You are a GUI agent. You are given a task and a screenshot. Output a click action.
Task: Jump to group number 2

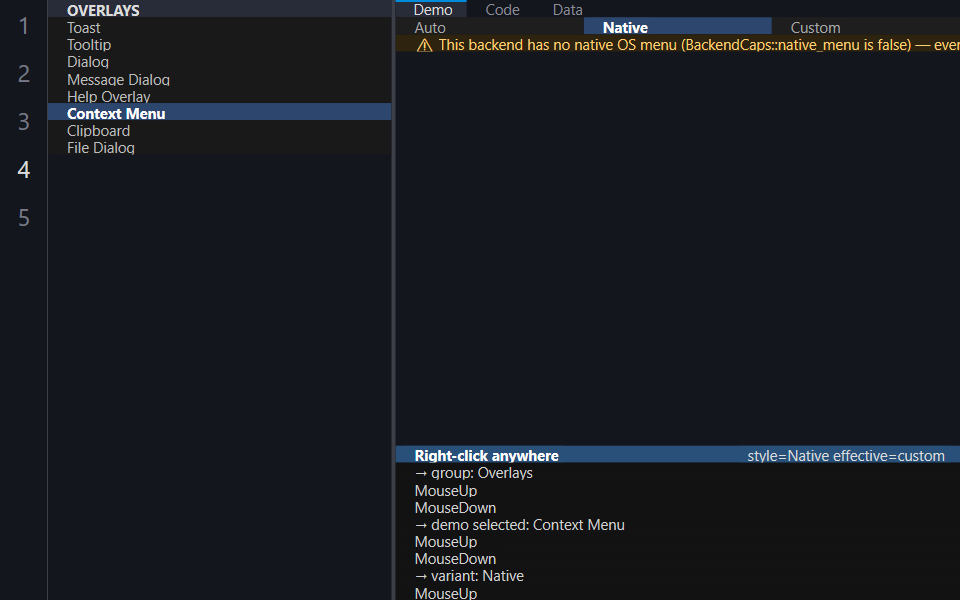24,73
